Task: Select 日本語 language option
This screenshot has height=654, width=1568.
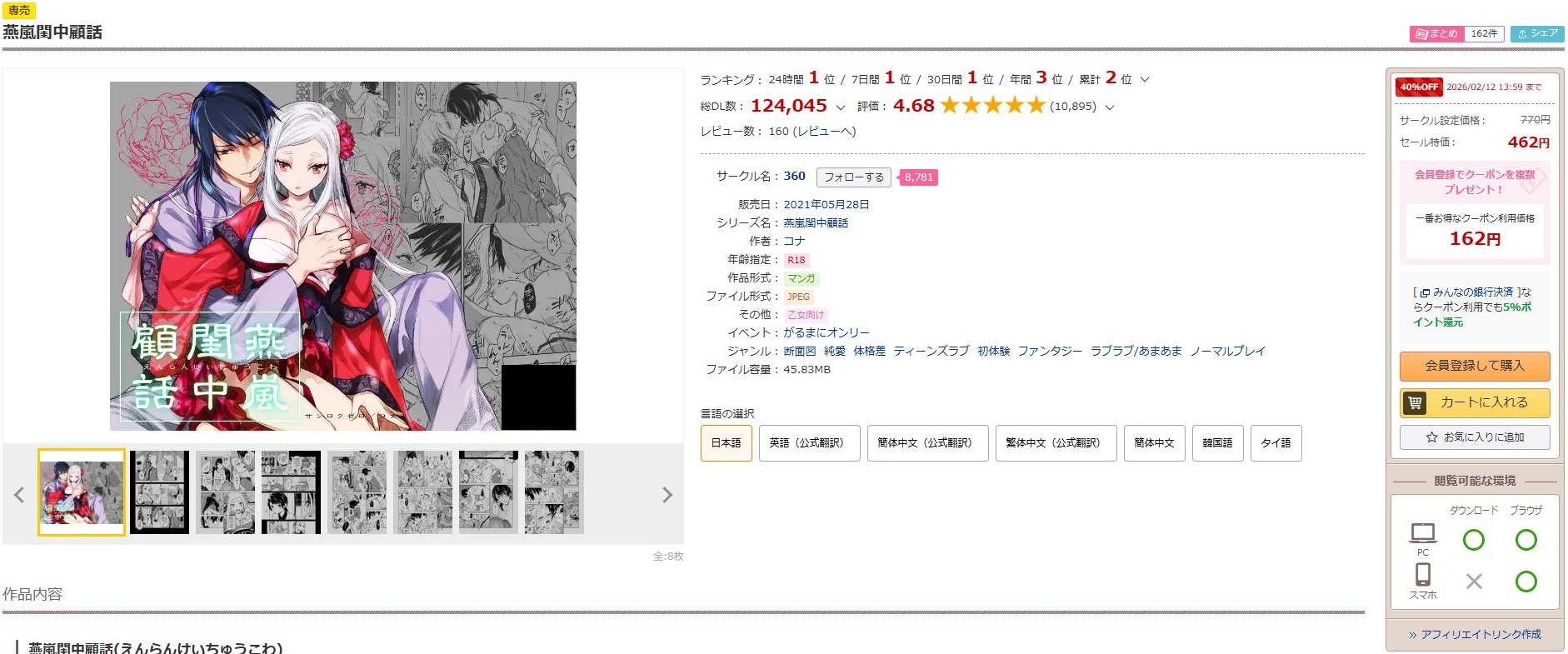Action: 727,443
